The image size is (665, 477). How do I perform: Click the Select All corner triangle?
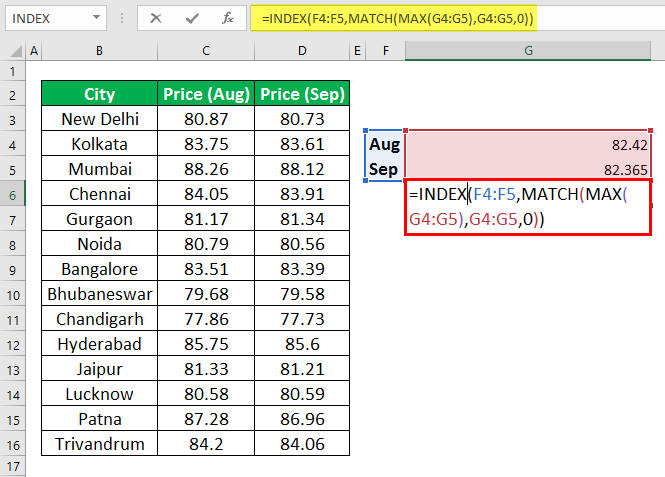(x=16, y=51)
